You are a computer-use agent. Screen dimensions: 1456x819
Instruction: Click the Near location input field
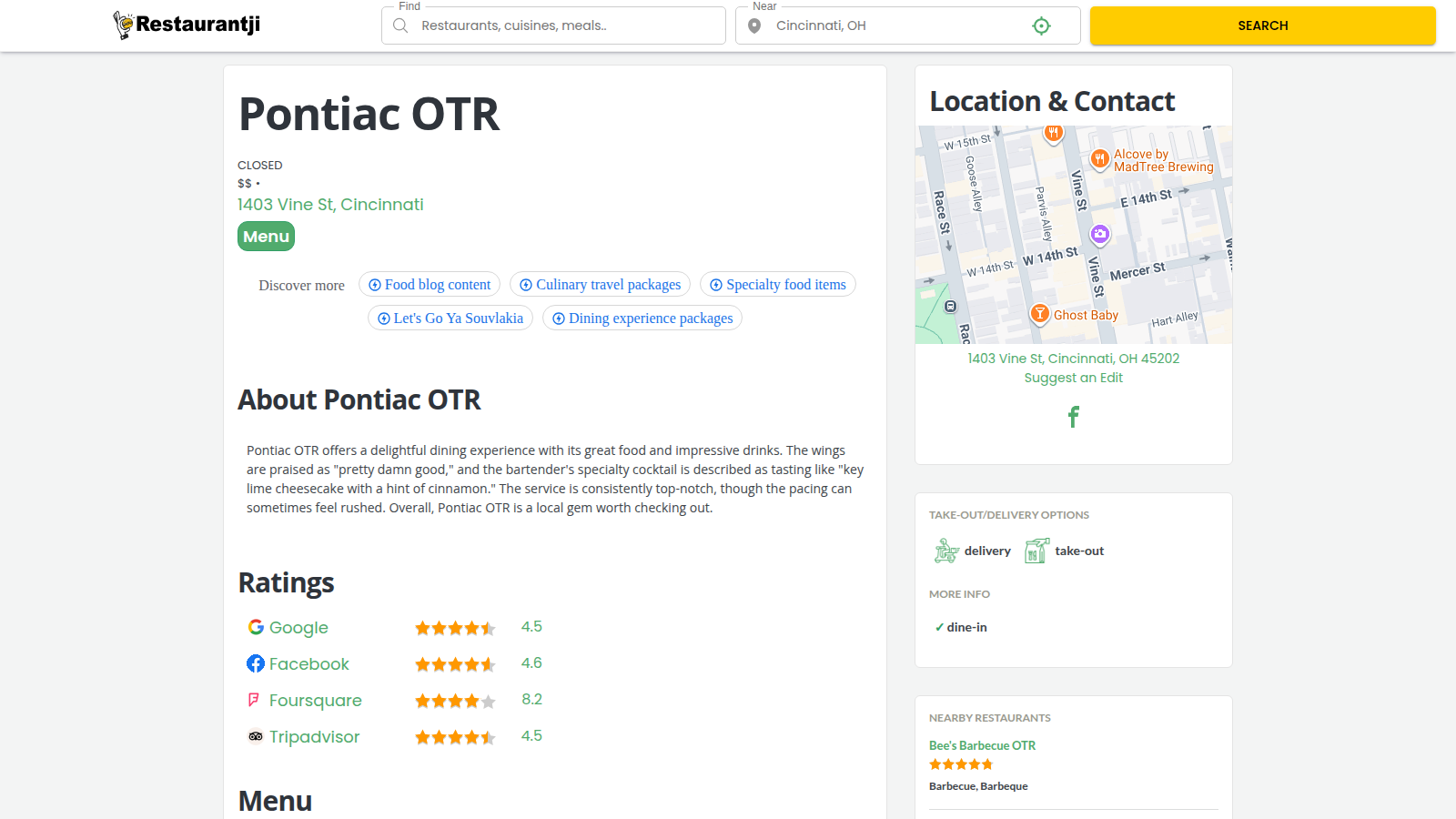(x=896, y=26)
